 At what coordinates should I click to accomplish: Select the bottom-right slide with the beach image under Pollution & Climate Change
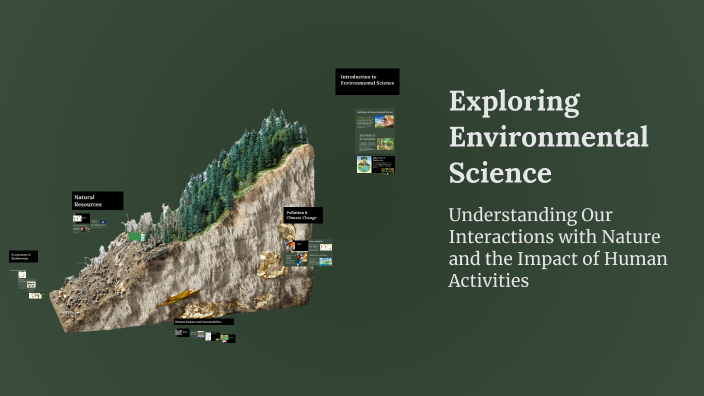click(321, 260)
